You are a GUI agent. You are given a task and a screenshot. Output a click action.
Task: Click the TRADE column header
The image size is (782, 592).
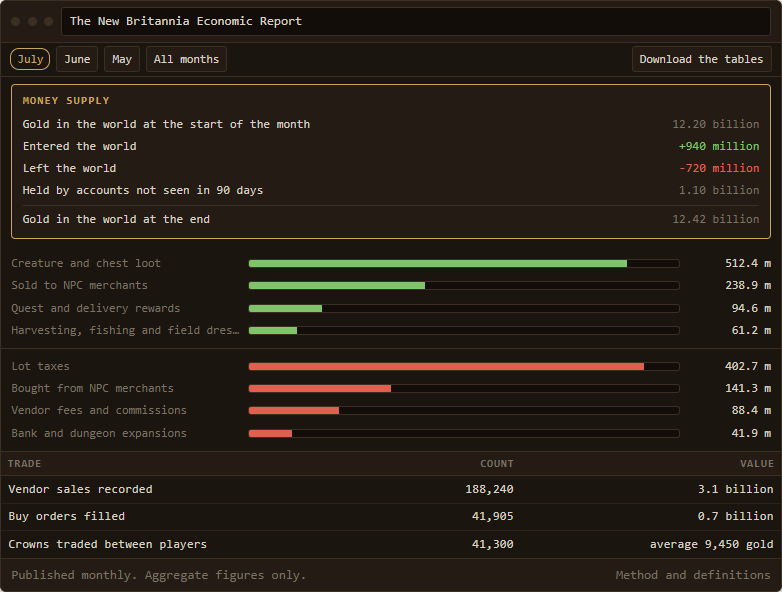tap(24, 464)
